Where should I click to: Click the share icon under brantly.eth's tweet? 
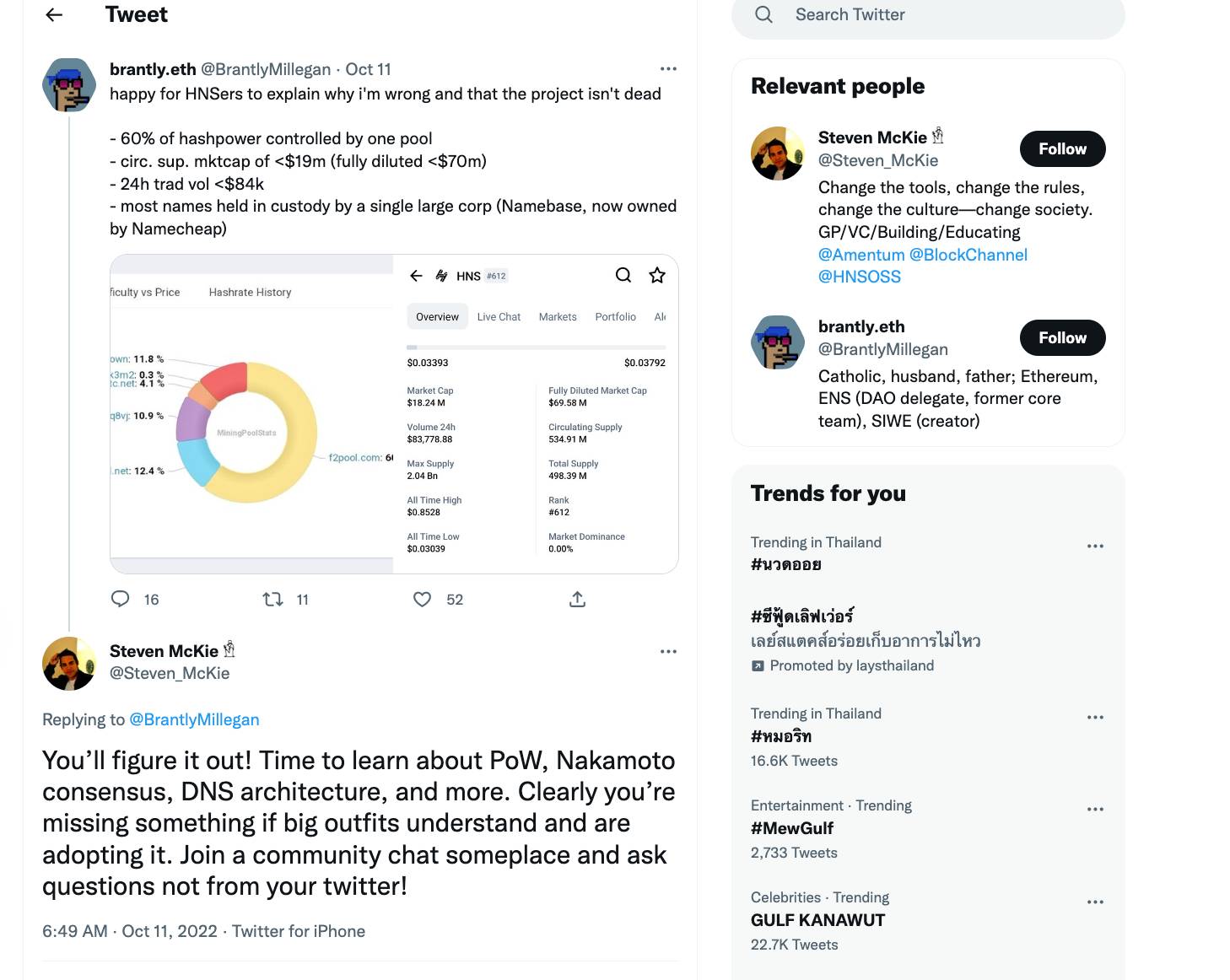[x=577, y=599]
